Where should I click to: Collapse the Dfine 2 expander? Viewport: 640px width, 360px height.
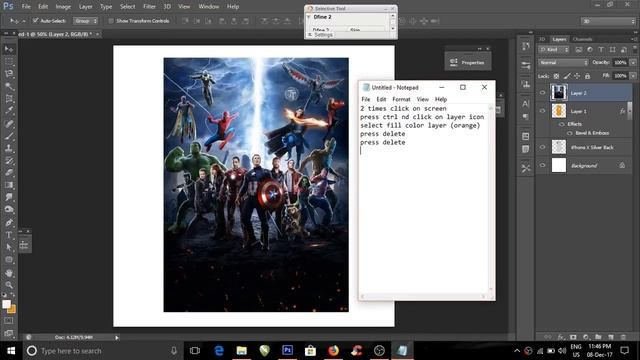pyautogui.click(x=309, y=17)
